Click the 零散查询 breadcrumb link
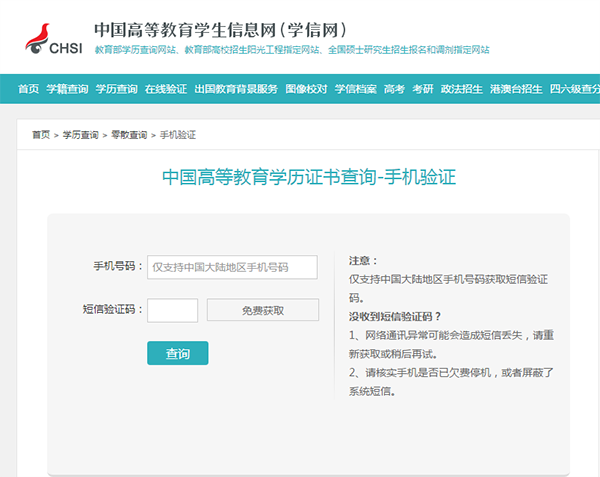600x477 pixels. tap(129, 135)
